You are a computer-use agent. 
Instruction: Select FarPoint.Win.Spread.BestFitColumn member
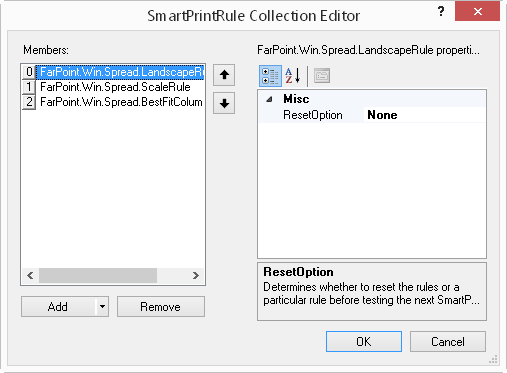click(121, 102)
